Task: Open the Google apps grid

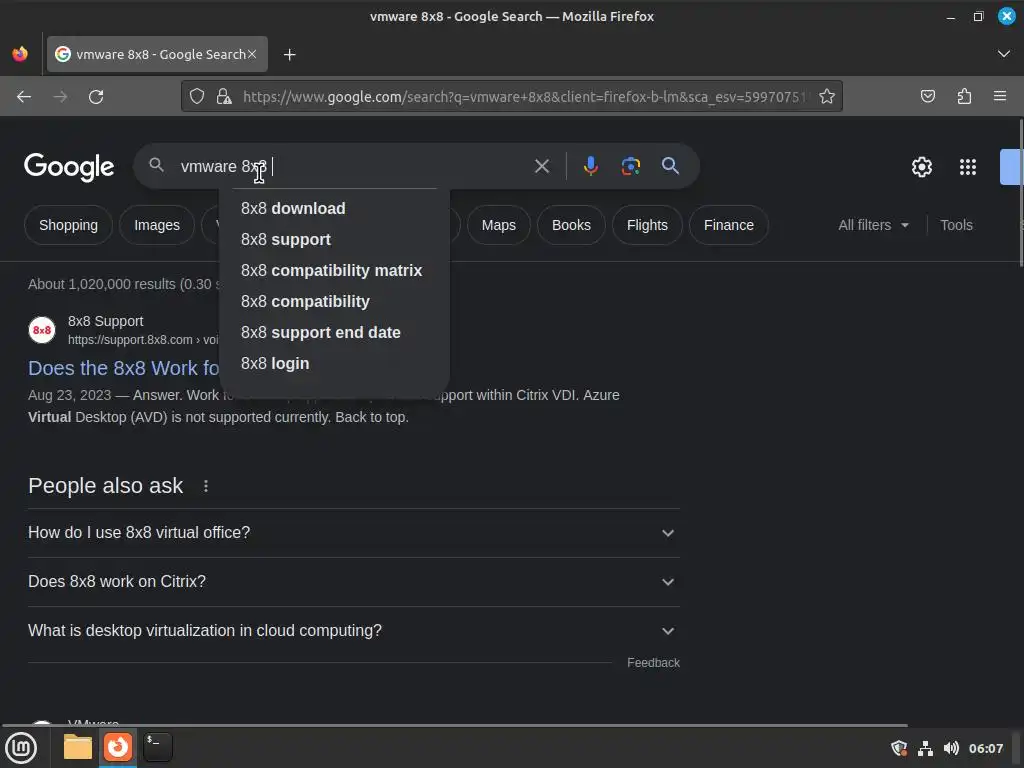Action: point(968,167)
